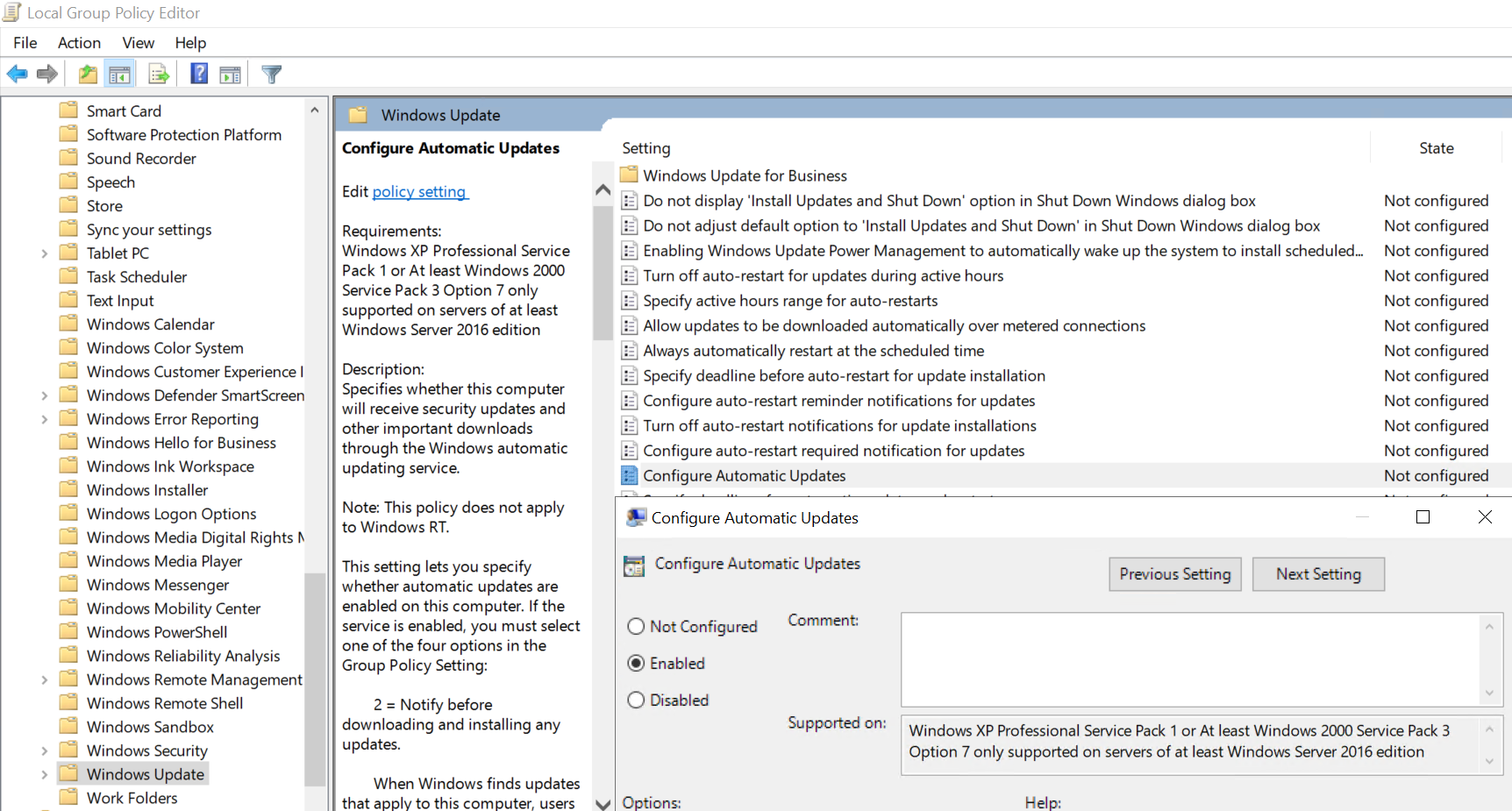
Task: Click the policy icon beside Configure Automatic Updates row
Action: click(629, 475)
